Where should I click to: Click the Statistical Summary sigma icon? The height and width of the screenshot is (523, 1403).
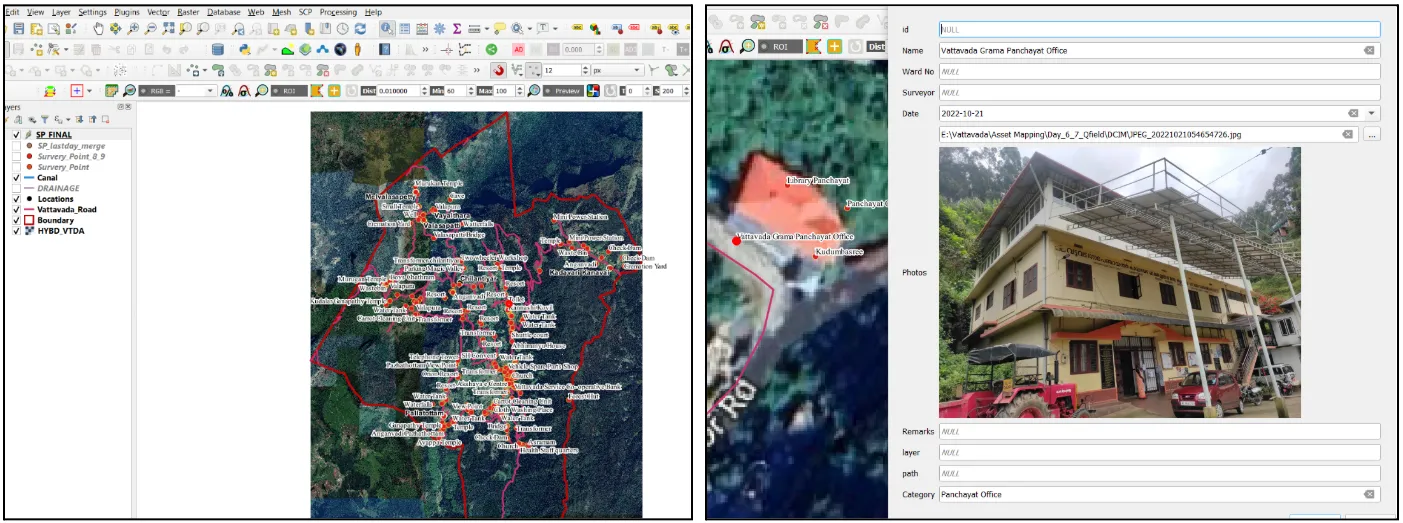tap(457, 29)
